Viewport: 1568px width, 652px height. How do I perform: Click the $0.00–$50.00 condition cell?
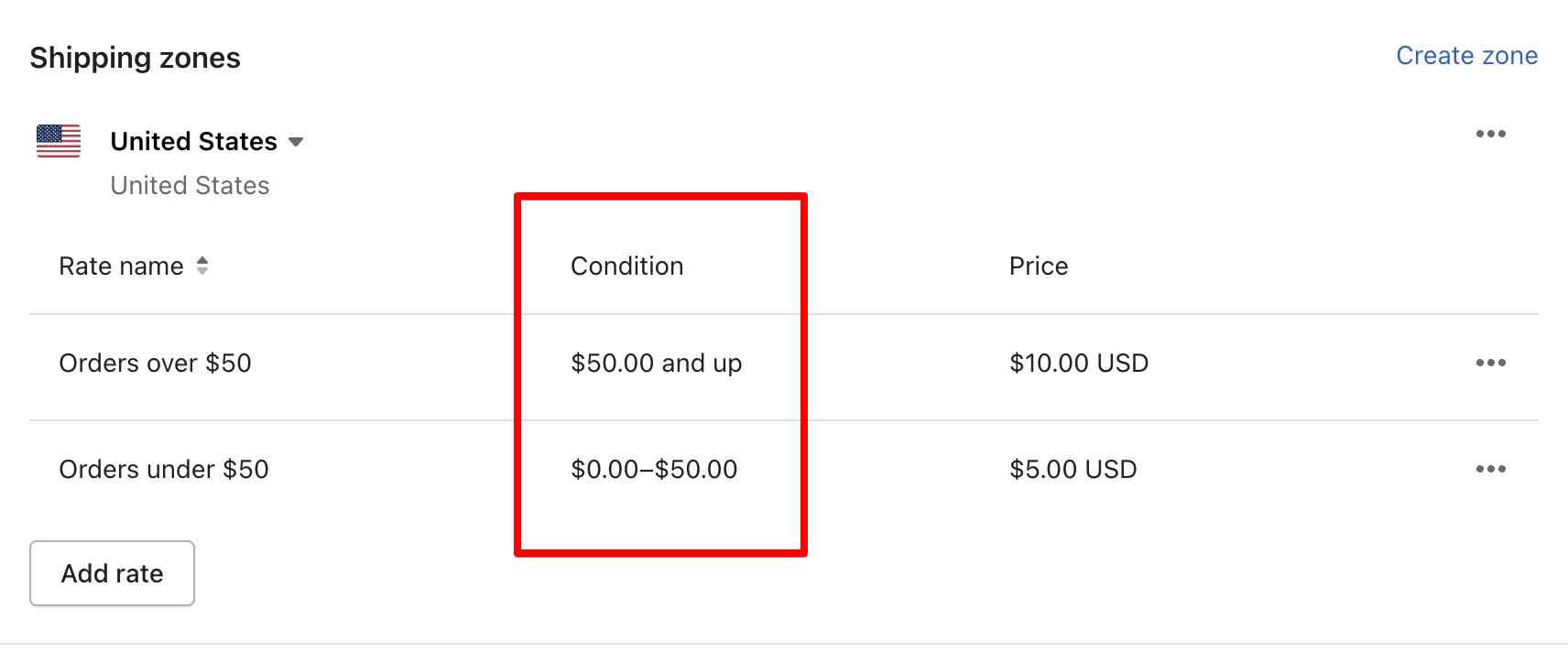(x=654, y=469)
